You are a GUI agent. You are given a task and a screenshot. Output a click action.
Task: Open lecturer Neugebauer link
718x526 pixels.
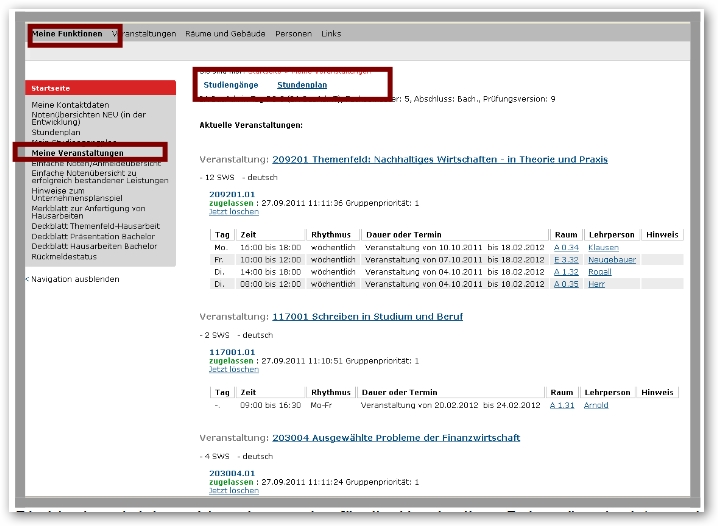(612, 260)
